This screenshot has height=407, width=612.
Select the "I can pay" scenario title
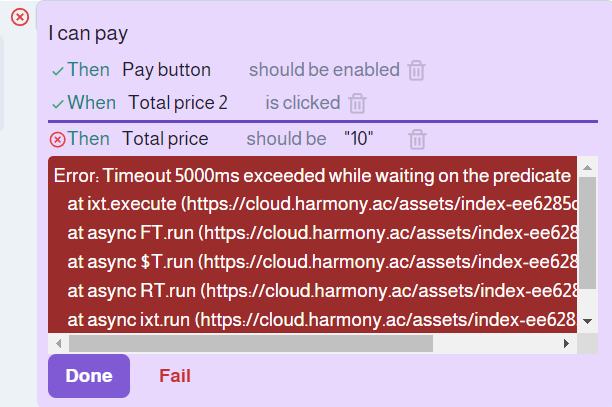pyautogui.click(x=88, y=34)
